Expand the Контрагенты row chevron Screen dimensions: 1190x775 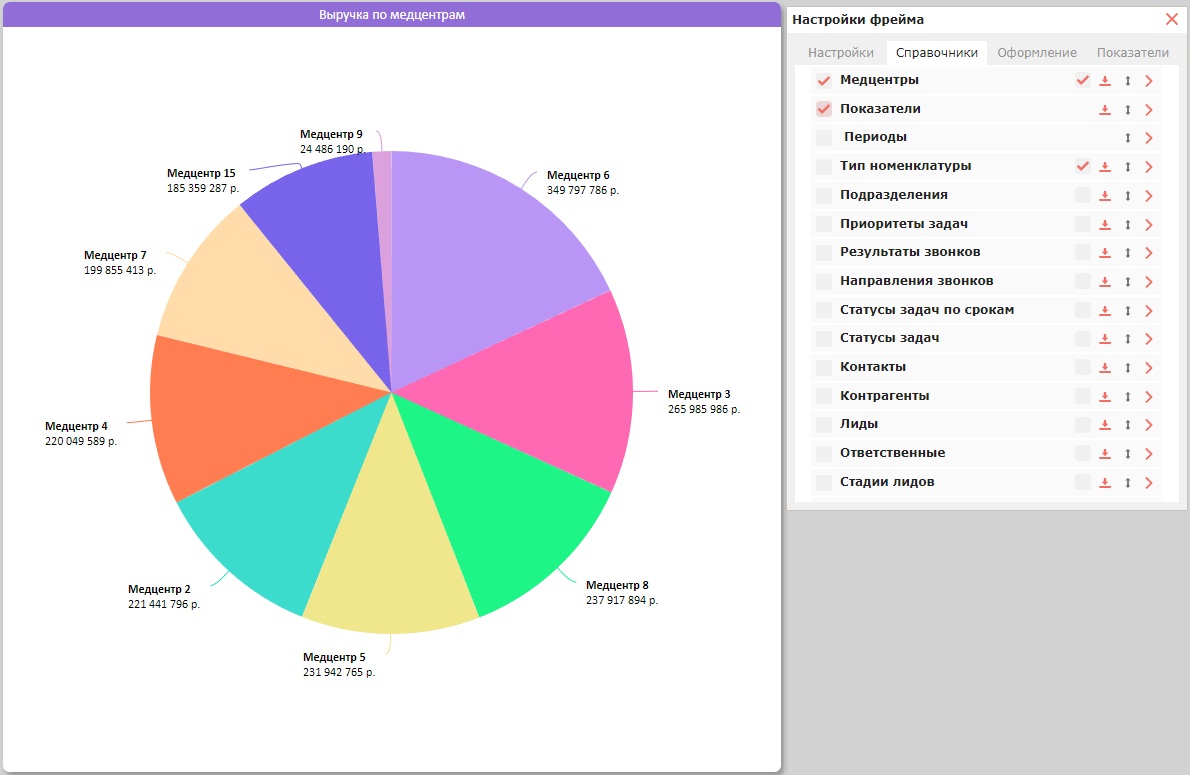(x=1149, y=396)
